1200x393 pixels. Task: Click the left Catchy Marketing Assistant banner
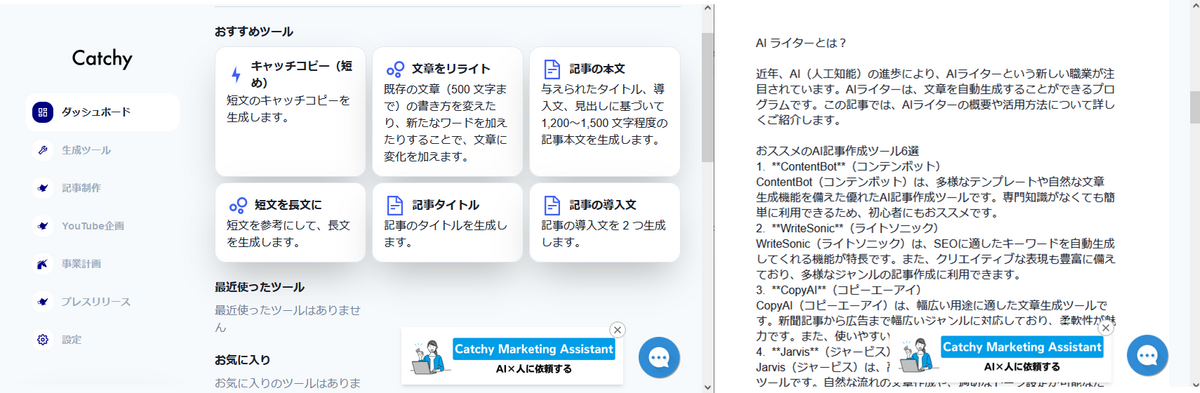tap(512, 356)
